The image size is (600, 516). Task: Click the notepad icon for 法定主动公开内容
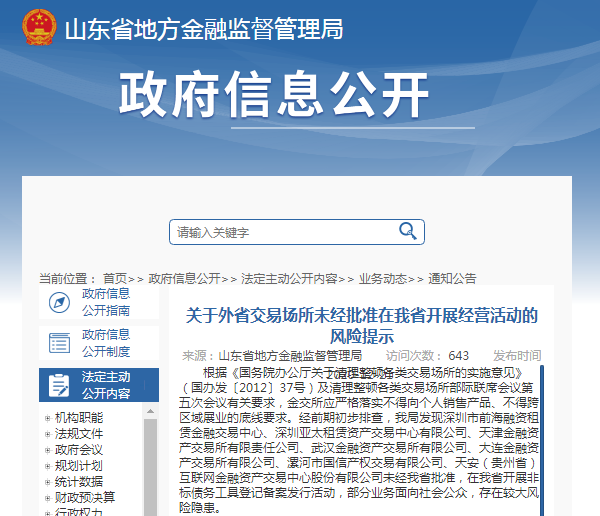click(59, 385)
